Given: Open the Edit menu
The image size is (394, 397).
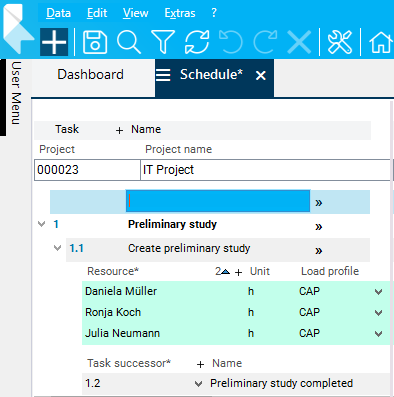Looking at the screenshot, I should pos(97,13).
